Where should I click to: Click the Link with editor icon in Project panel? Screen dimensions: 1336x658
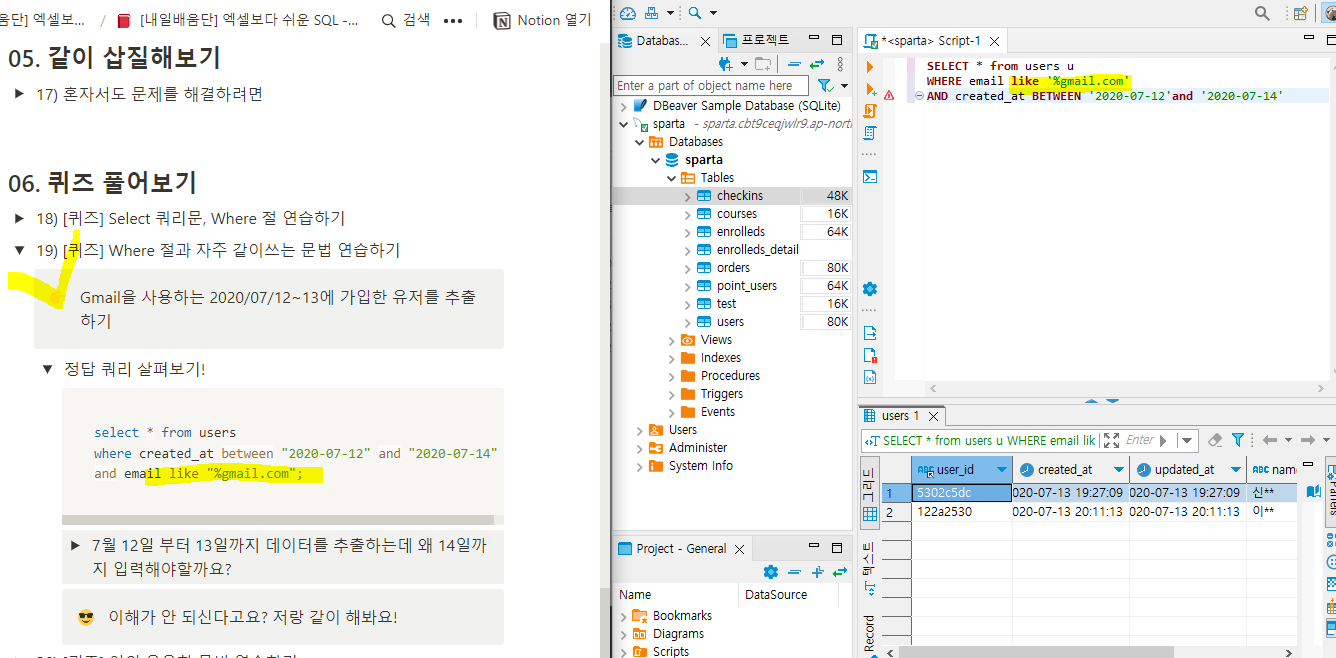click(x=838, y=572)
